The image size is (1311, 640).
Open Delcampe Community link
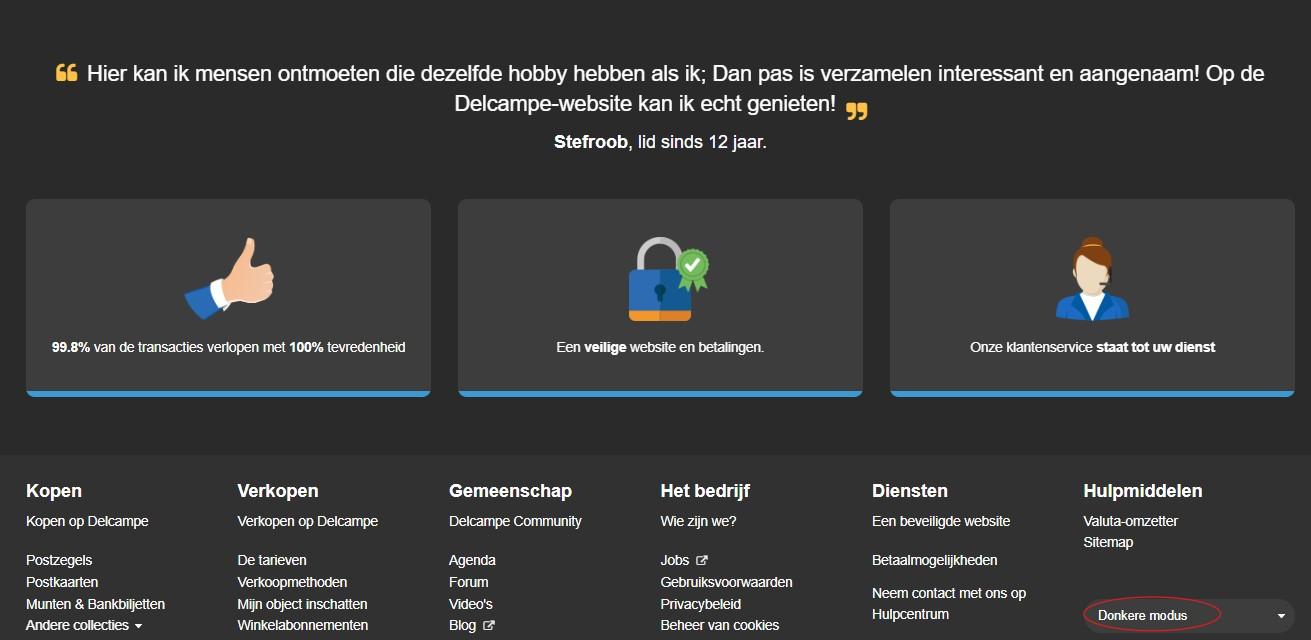point(515,521)
